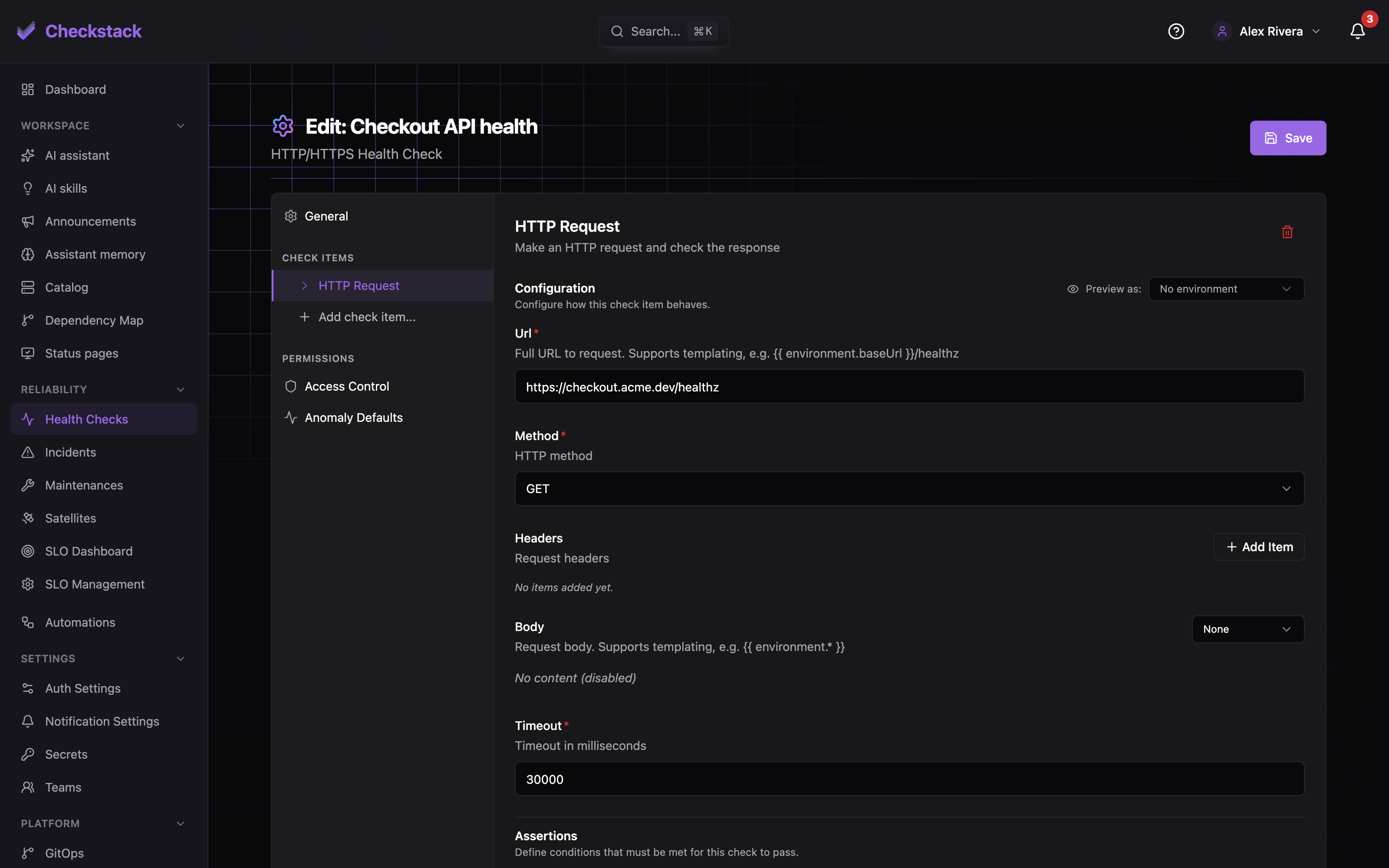Screen dimensions: 1389x868
Task: Open the GET method dropdown
Action: [x=909, y=489]
